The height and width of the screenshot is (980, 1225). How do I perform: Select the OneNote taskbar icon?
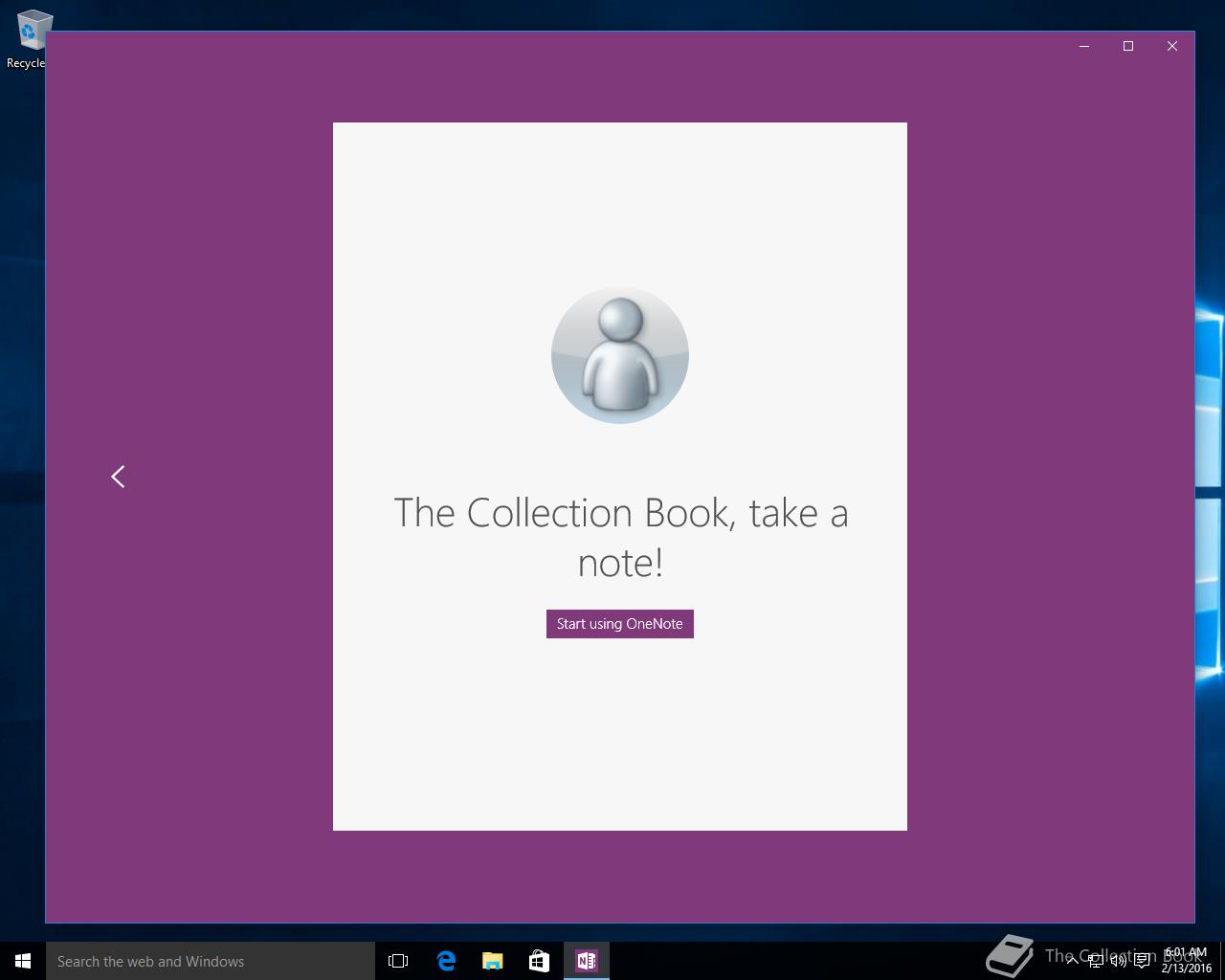pos(587,961)
